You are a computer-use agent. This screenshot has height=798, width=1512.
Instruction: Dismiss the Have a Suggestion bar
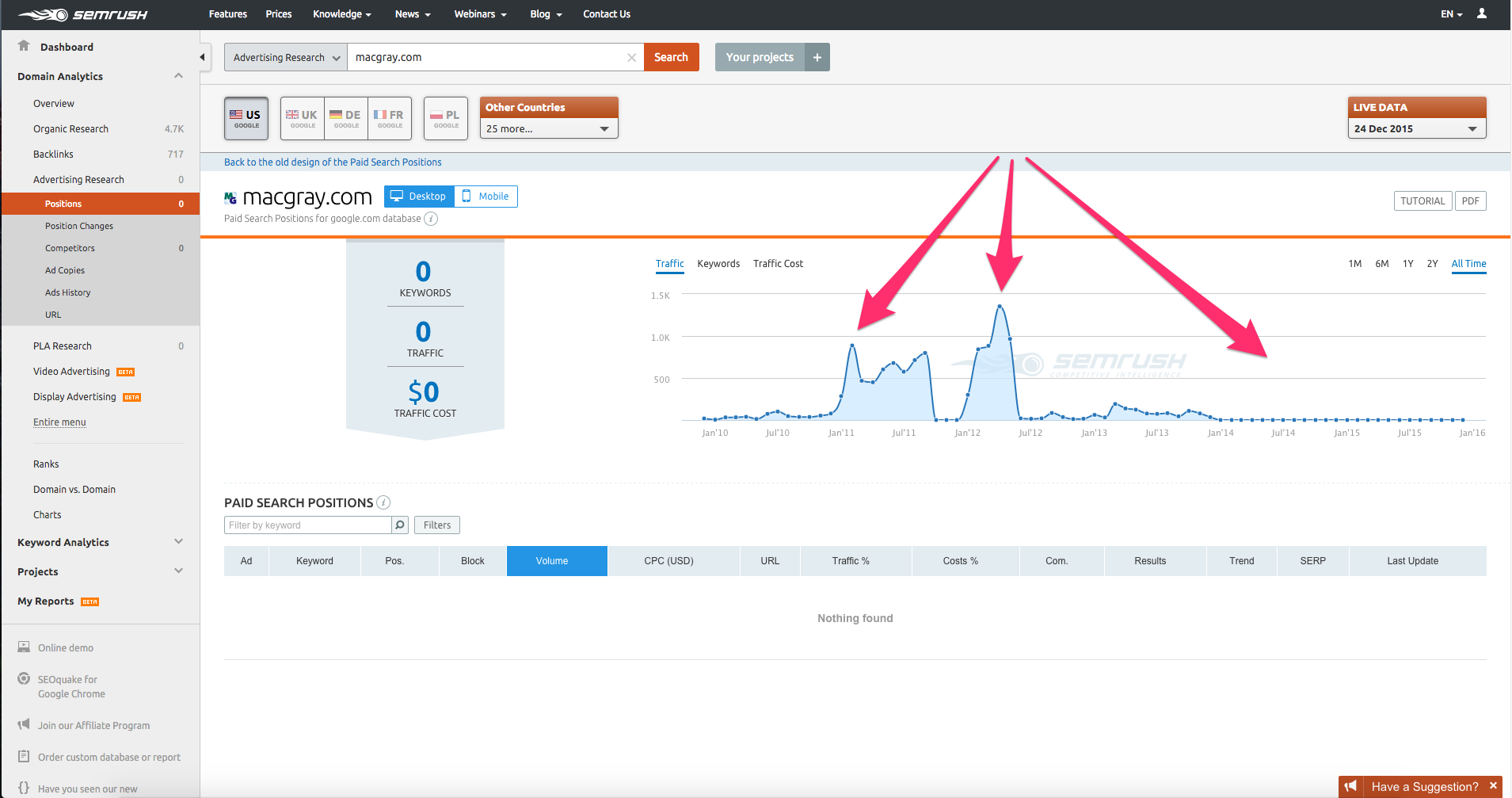1493,786
